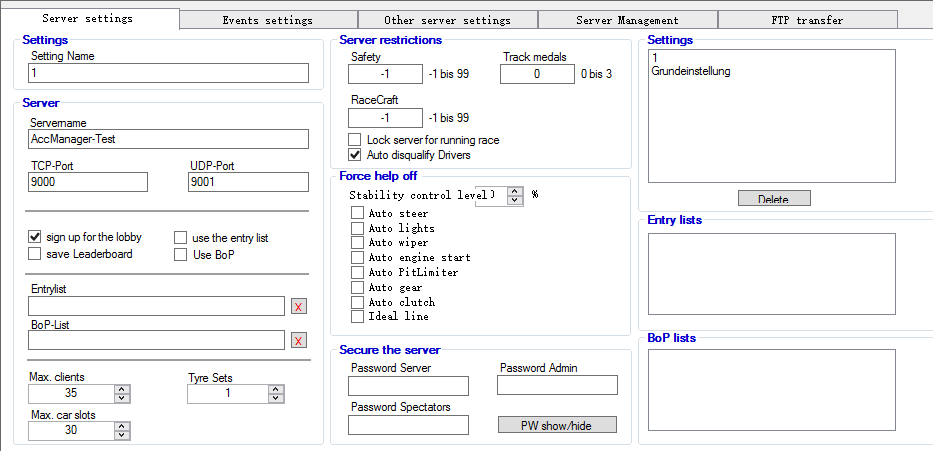Raise Stability control level spinner
The image size is (933, 451).
pos(515,190)
